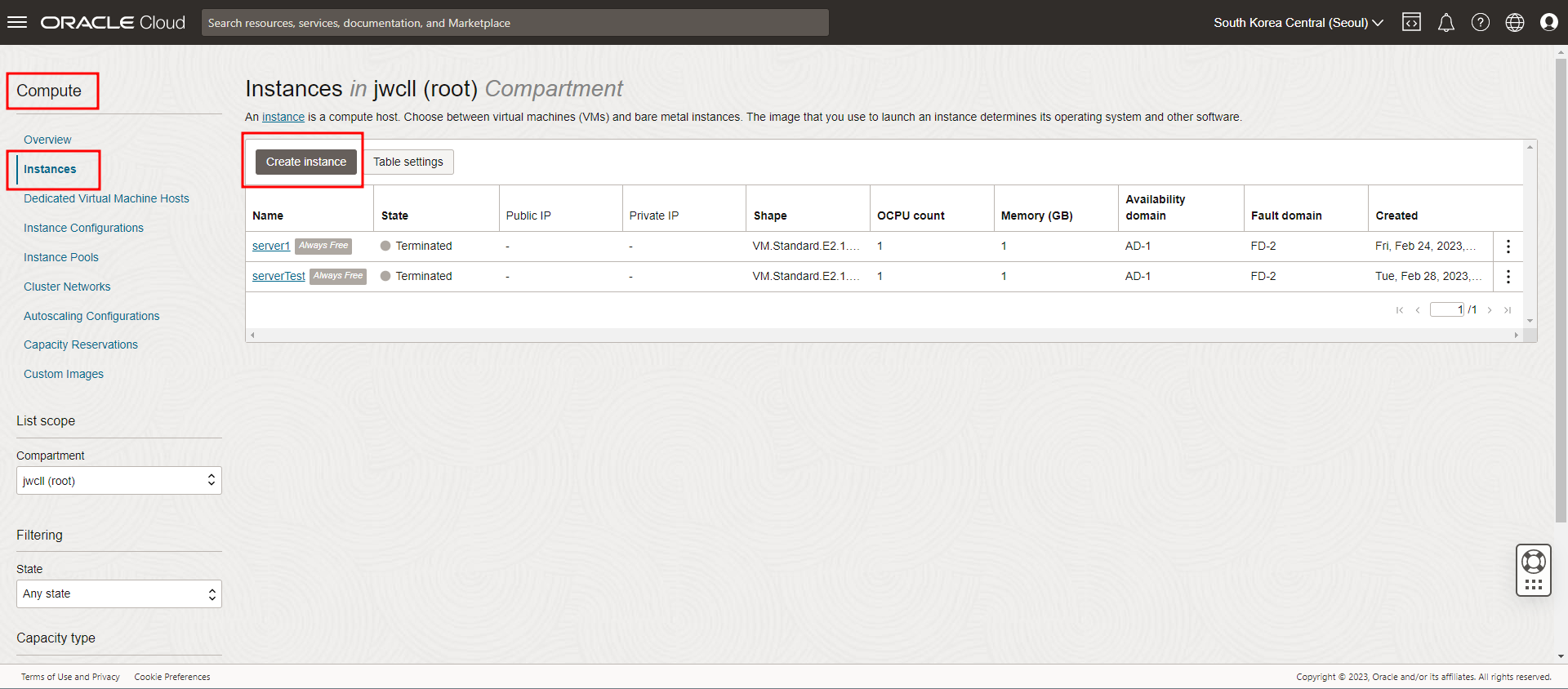Open the help question mark icon
This screenshot has width=1568, height=689.
(1480, 22)
